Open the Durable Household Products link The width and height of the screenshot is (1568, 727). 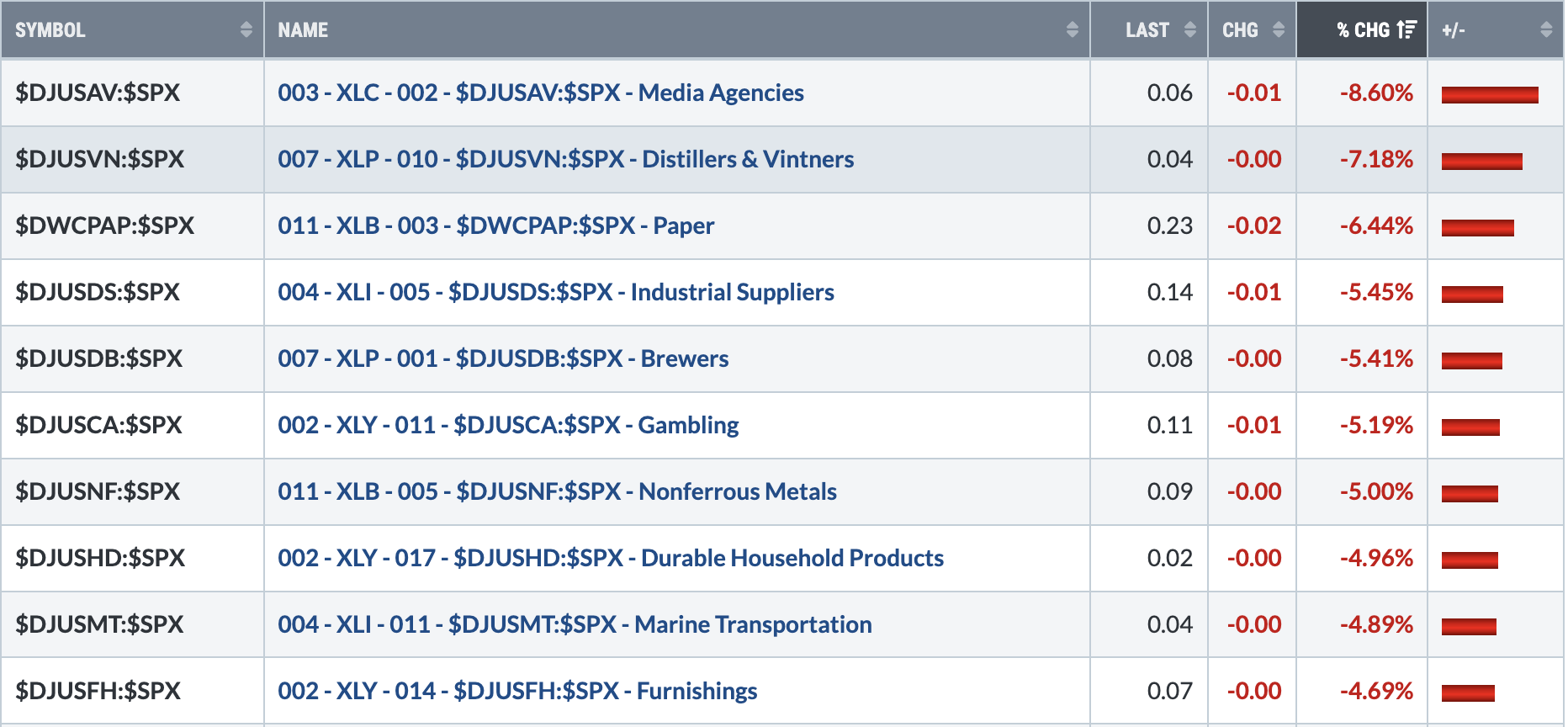click(x=611, y=558)
